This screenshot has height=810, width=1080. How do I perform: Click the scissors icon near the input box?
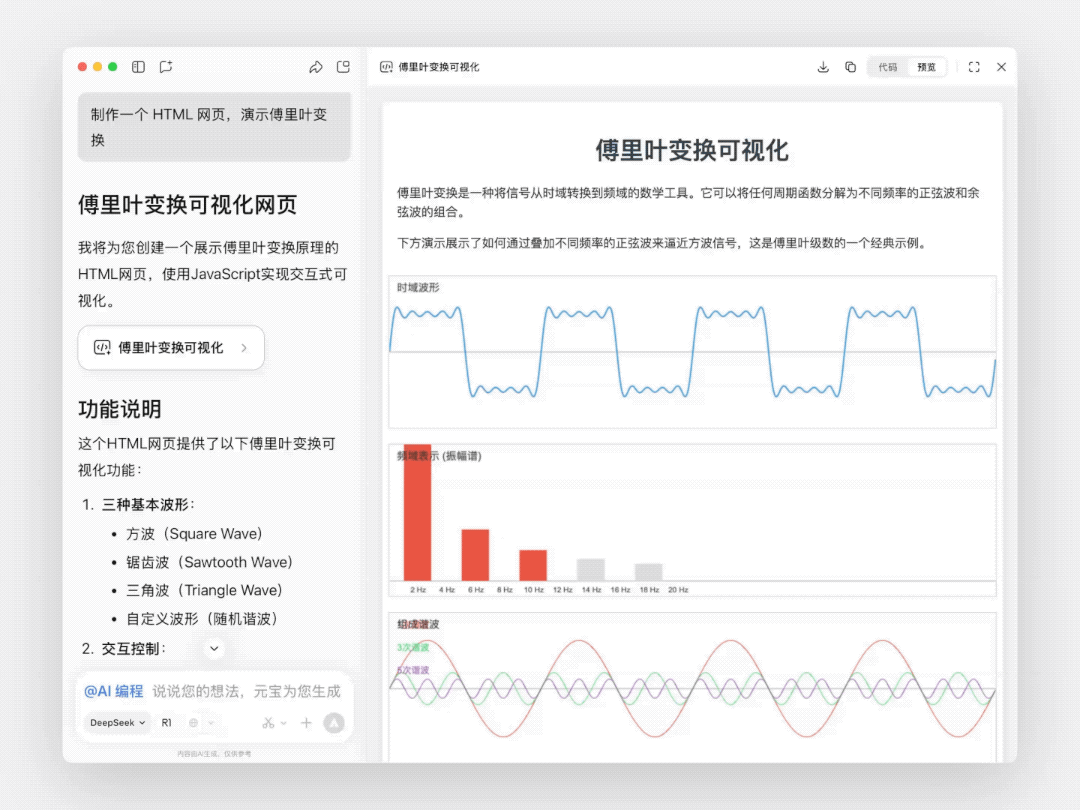click(x=268, y=723)
